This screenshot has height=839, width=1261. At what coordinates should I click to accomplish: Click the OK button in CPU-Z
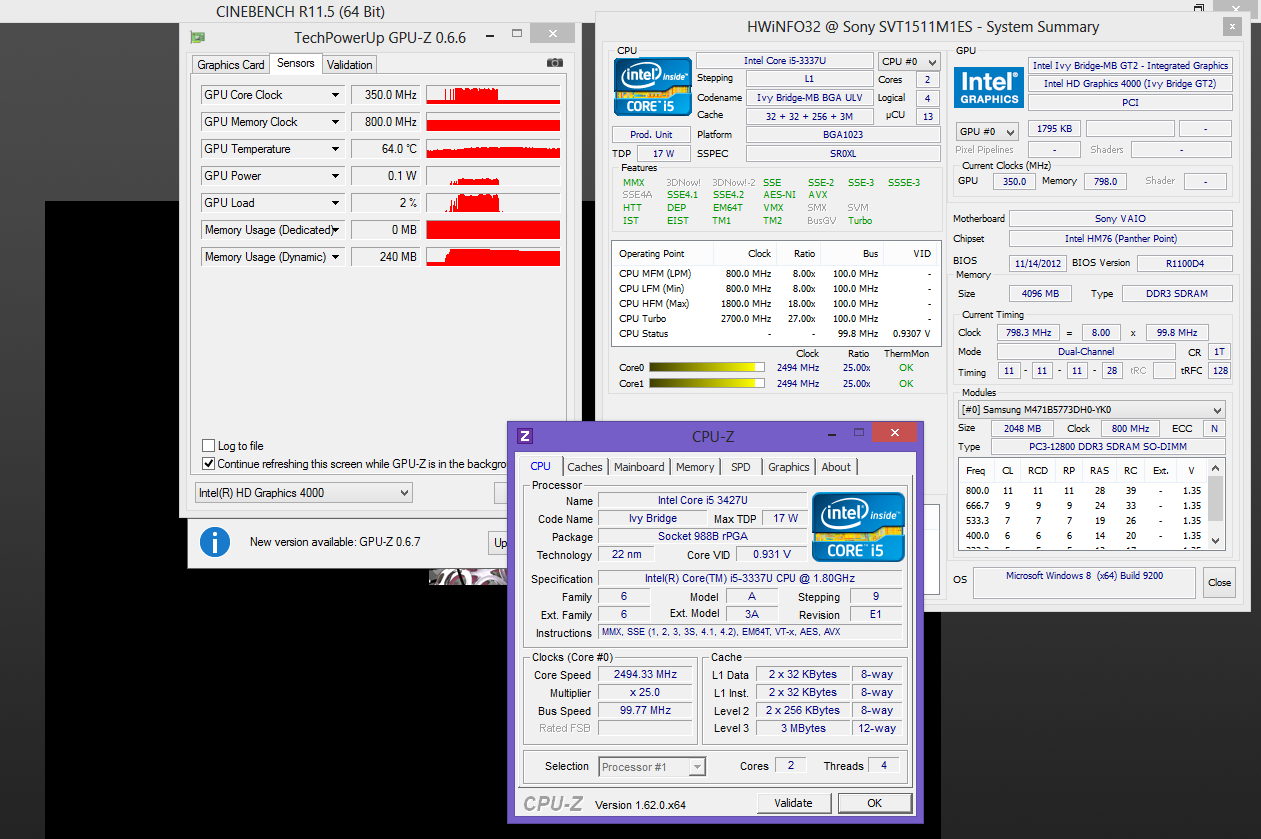click(x=874, y=803)
